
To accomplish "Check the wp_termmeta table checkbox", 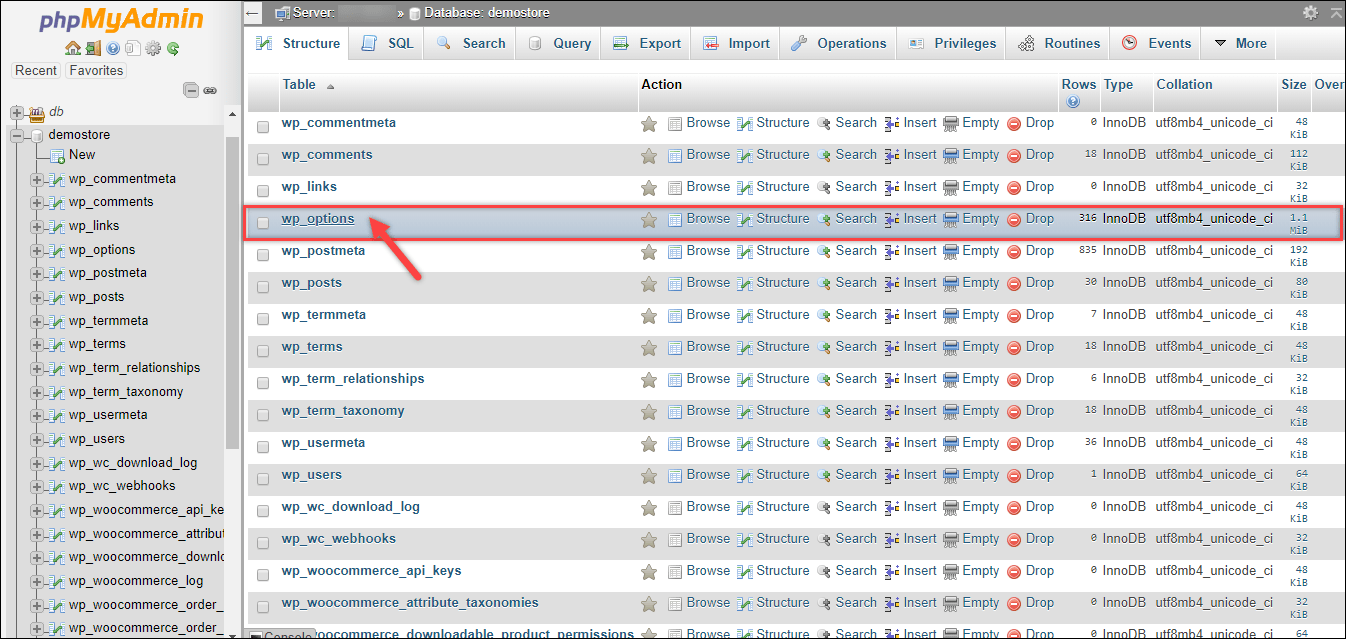I will [x=263, y=319].
